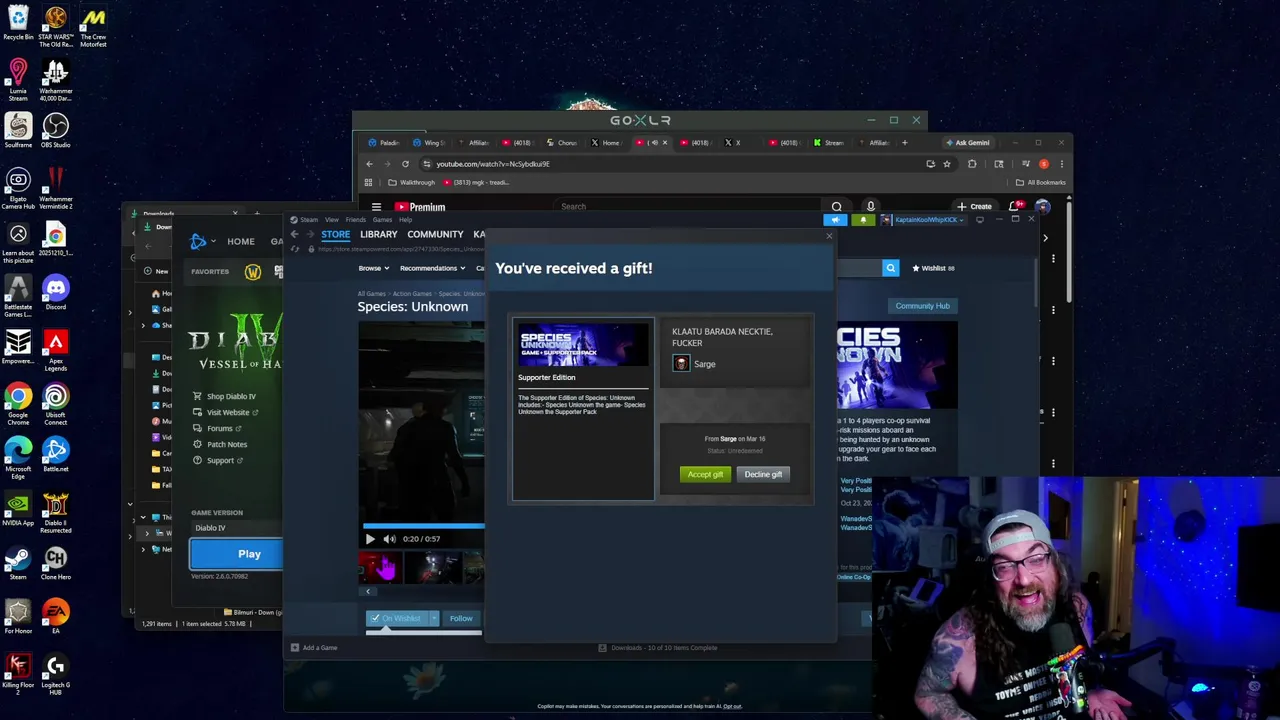1280x720 pixels.
Task: Open the Community Hub for Species: Unknown
Action: 922,306
